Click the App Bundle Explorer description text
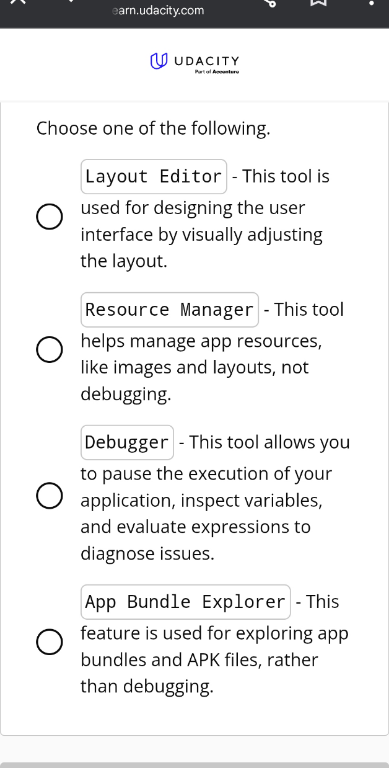Image resolution: width=389 pixels, height=768 pixels. 215,646
